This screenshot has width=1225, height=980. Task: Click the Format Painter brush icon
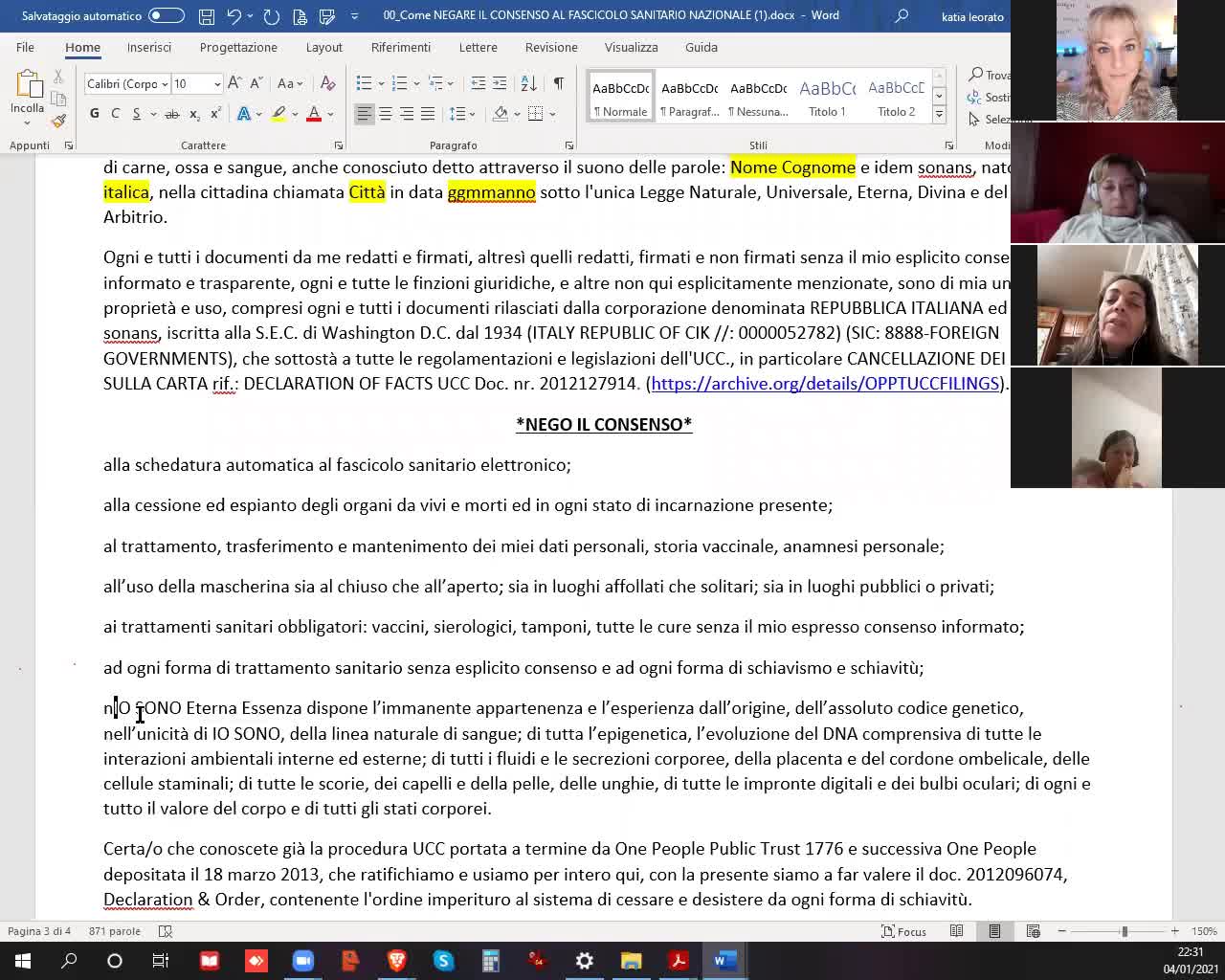[x=58, y=121]
